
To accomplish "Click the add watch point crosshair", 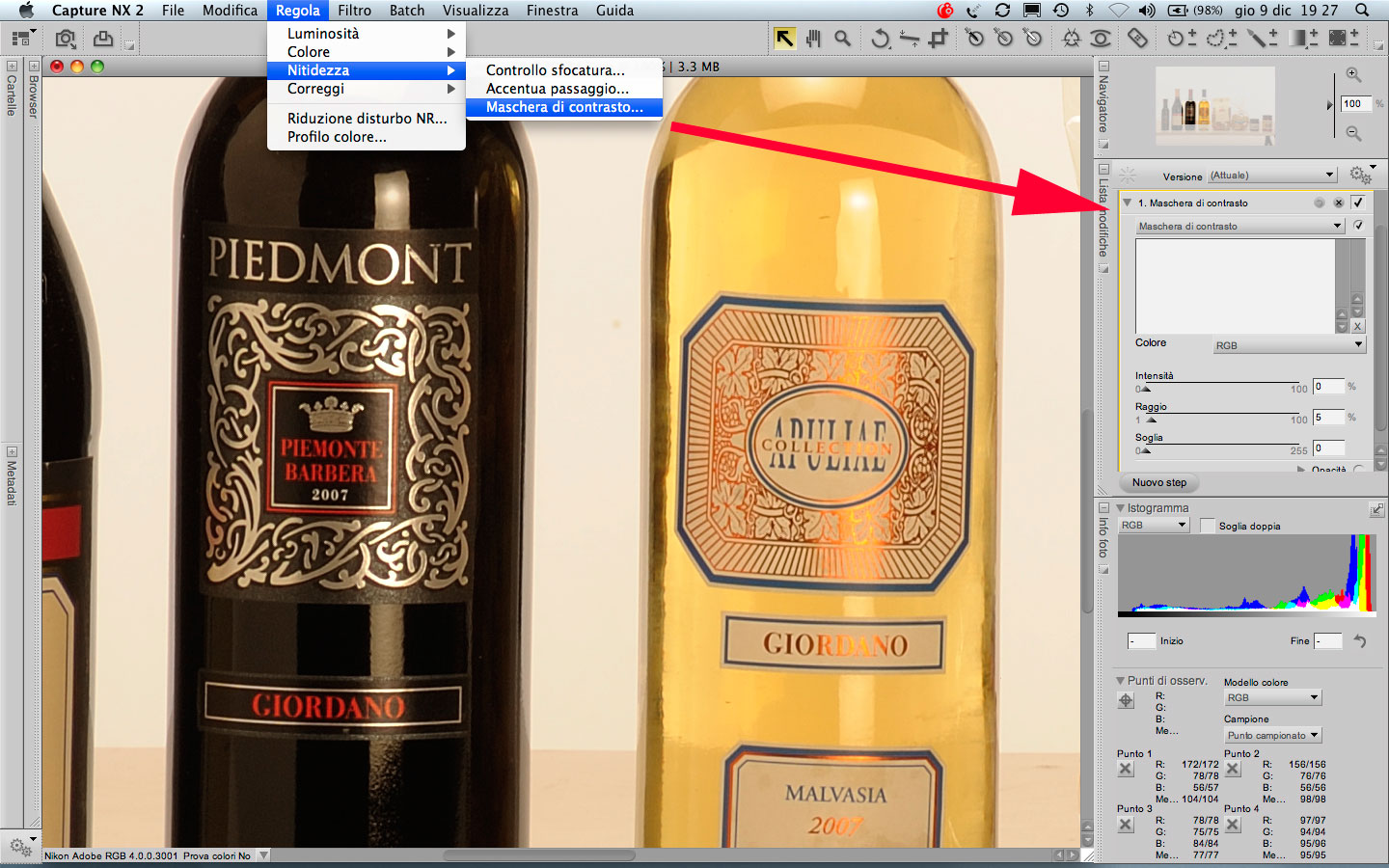I will tap(1126, 701).
